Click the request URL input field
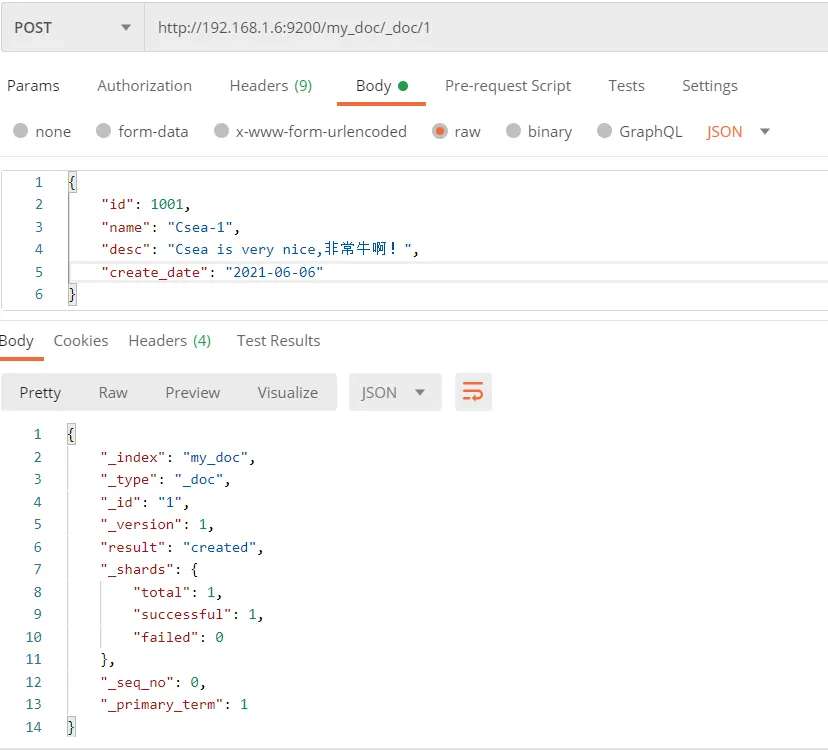This screenshot has height=755, width=828. click(x=480, y=28)
